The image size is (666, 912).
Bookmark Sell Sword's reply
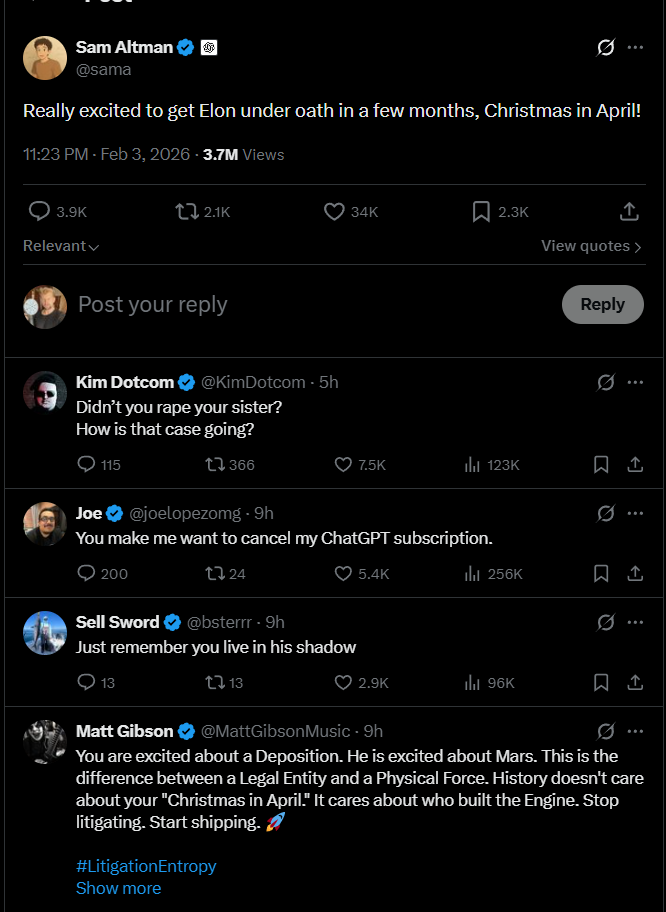click(601, 682)
